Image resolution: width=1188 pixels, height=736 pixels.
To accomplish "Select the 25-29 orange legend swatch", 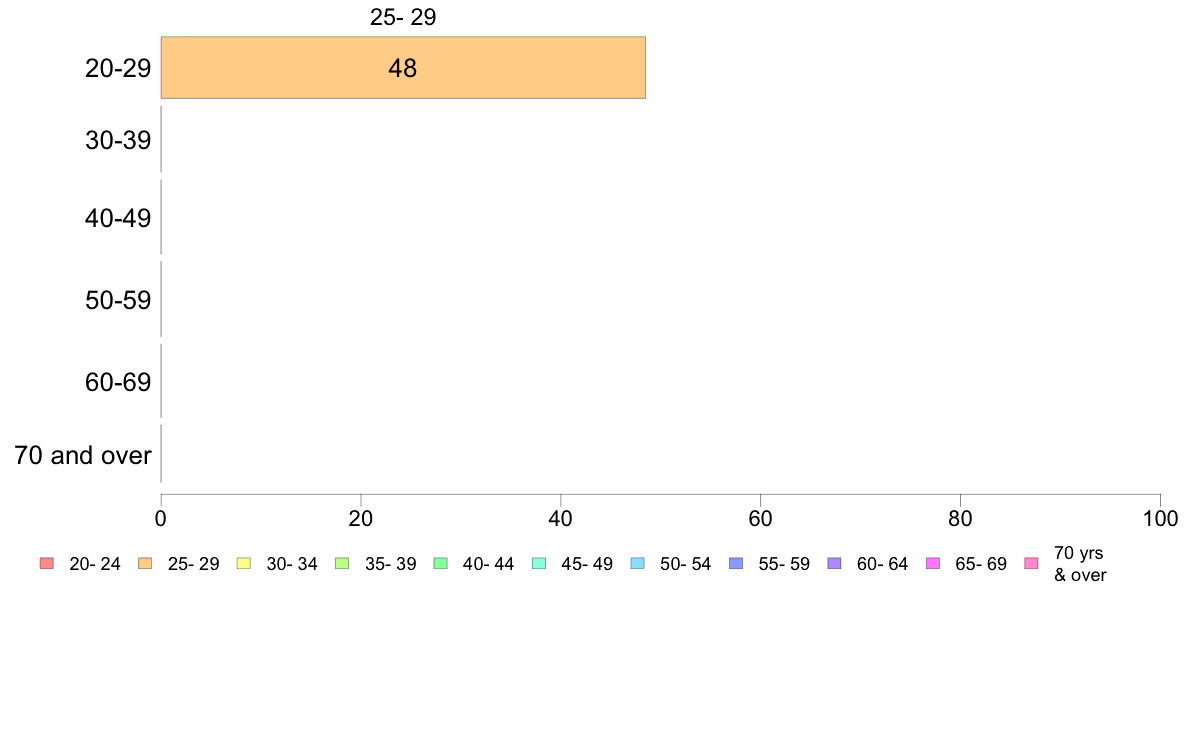I will (145, 563).
